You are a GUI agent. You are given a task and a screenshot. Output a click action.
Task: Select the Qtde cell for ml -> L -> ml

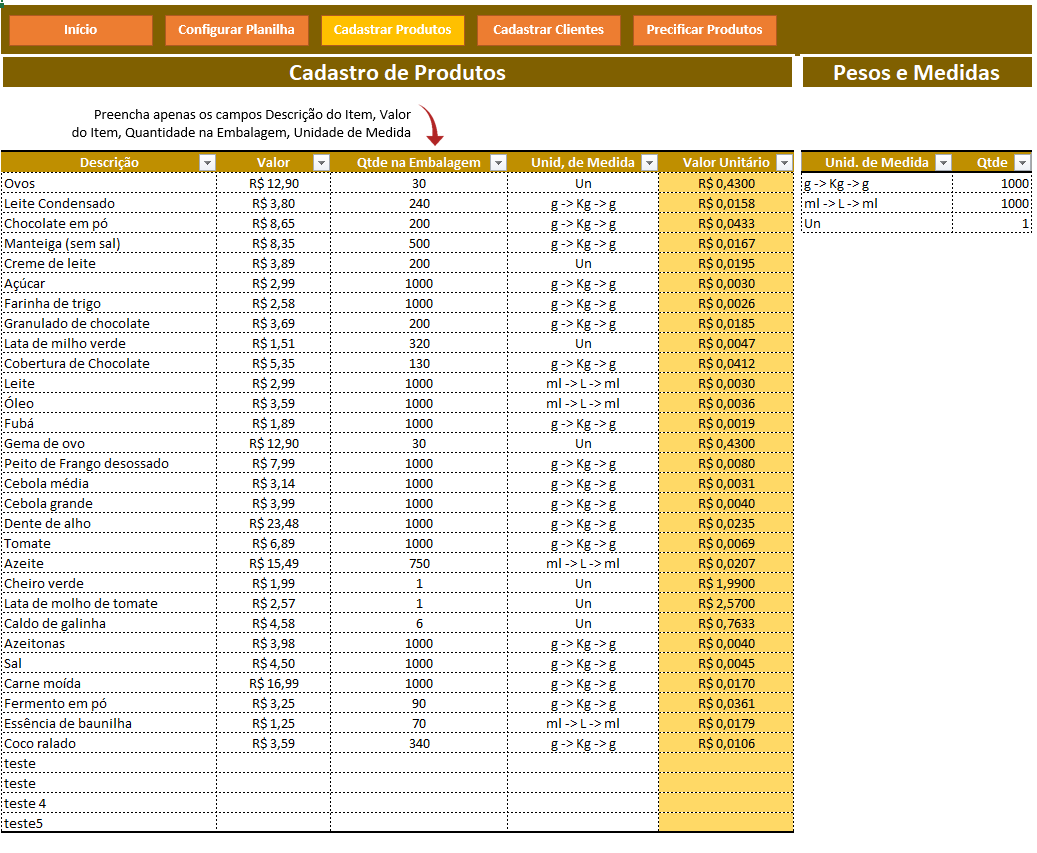990,203
